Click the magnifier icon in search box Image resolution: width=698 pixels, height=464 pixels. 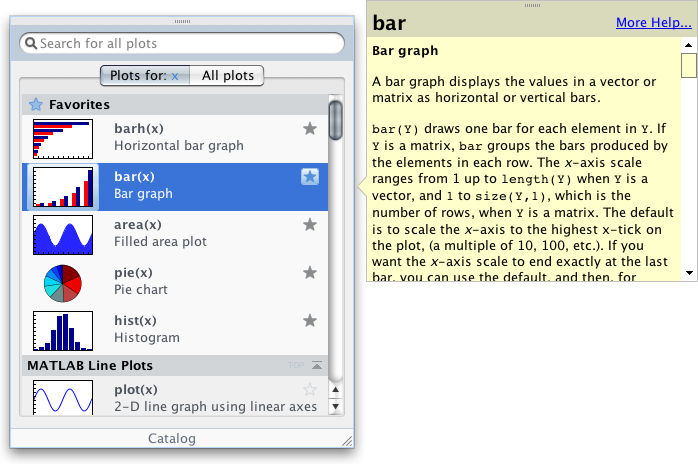coord(30,44)
